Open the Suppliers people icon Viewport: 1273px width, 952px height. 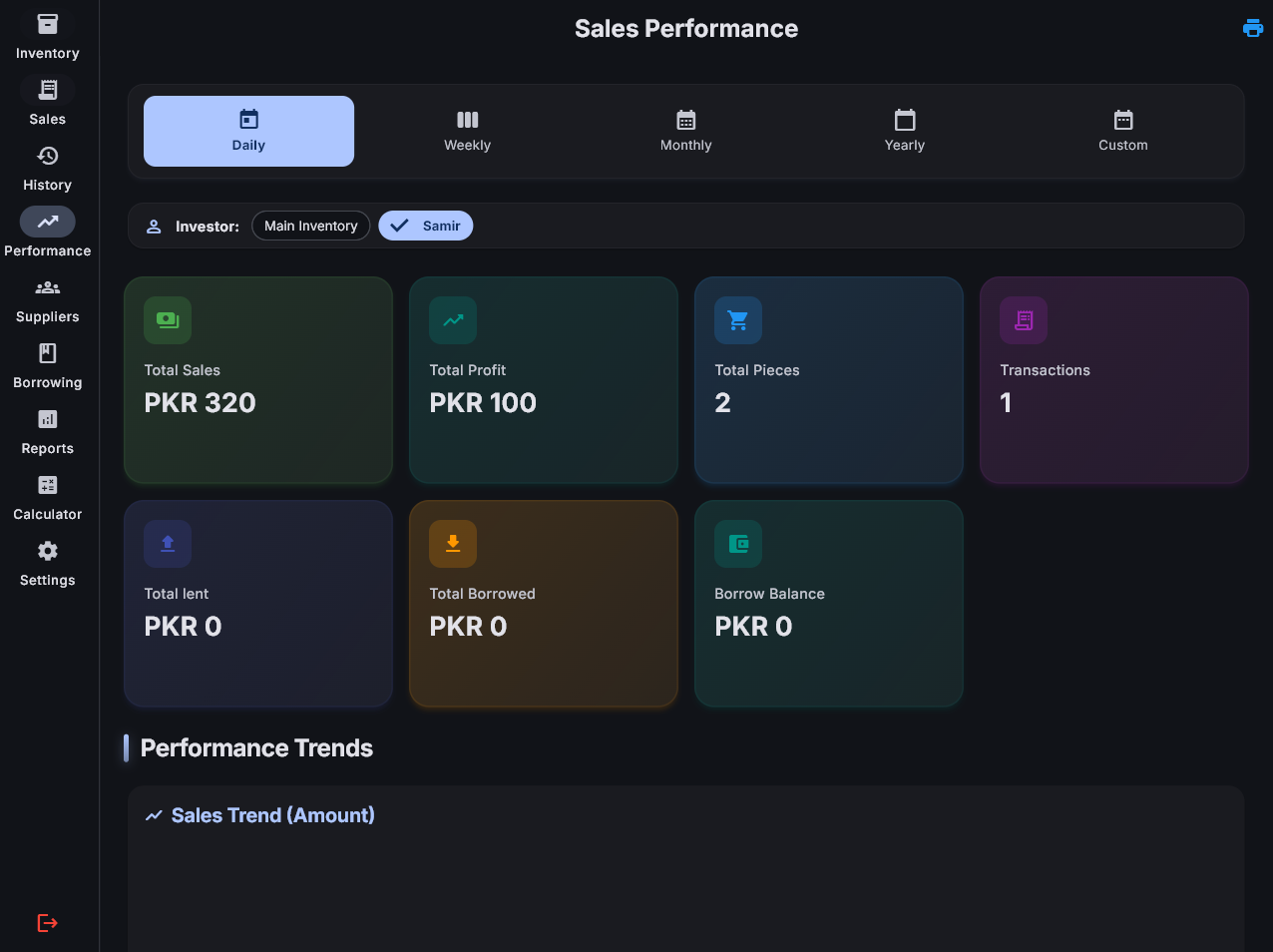click(x=48, y=287)
